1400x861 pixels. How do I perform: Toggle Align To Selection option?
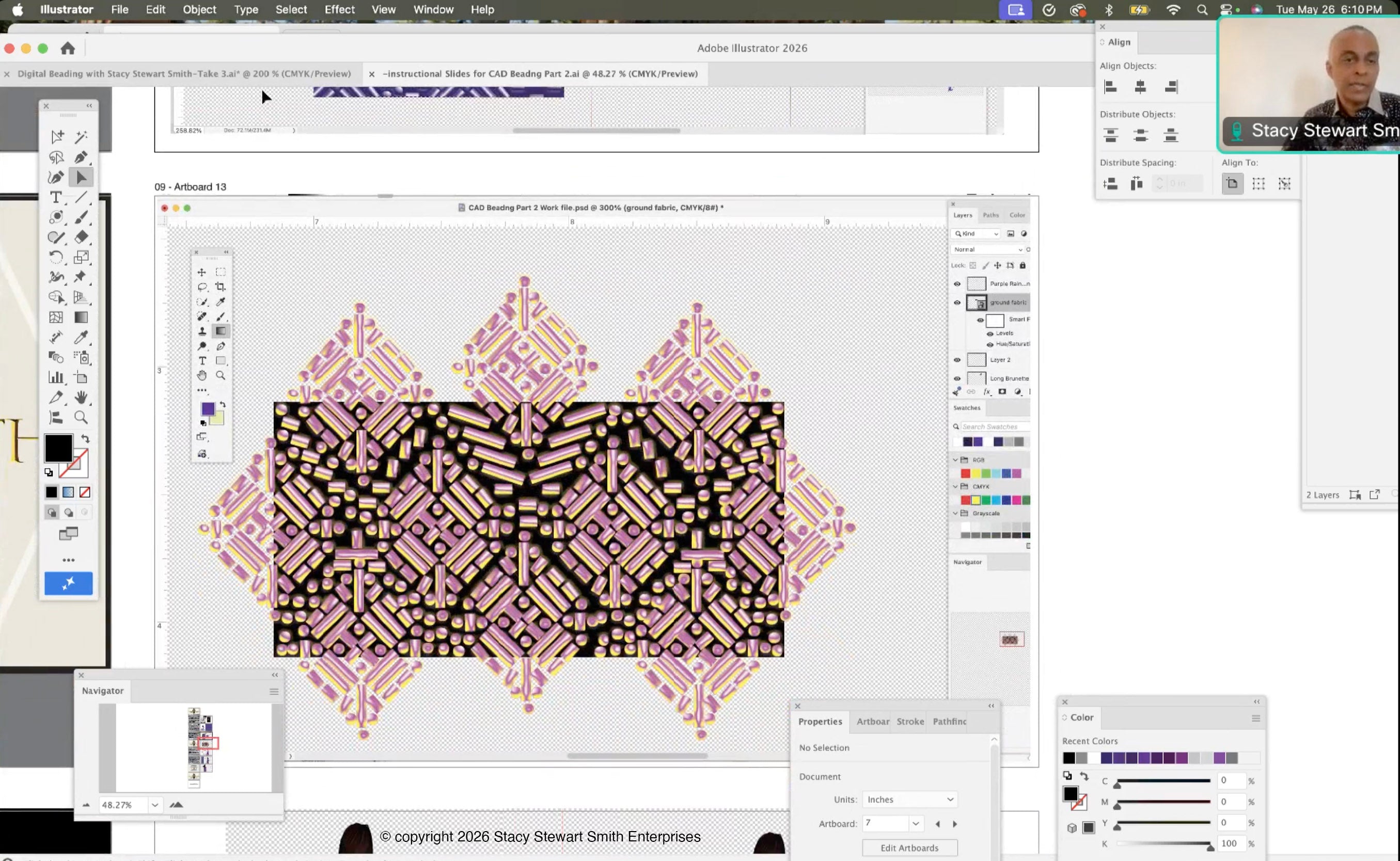coord(1258,183)
